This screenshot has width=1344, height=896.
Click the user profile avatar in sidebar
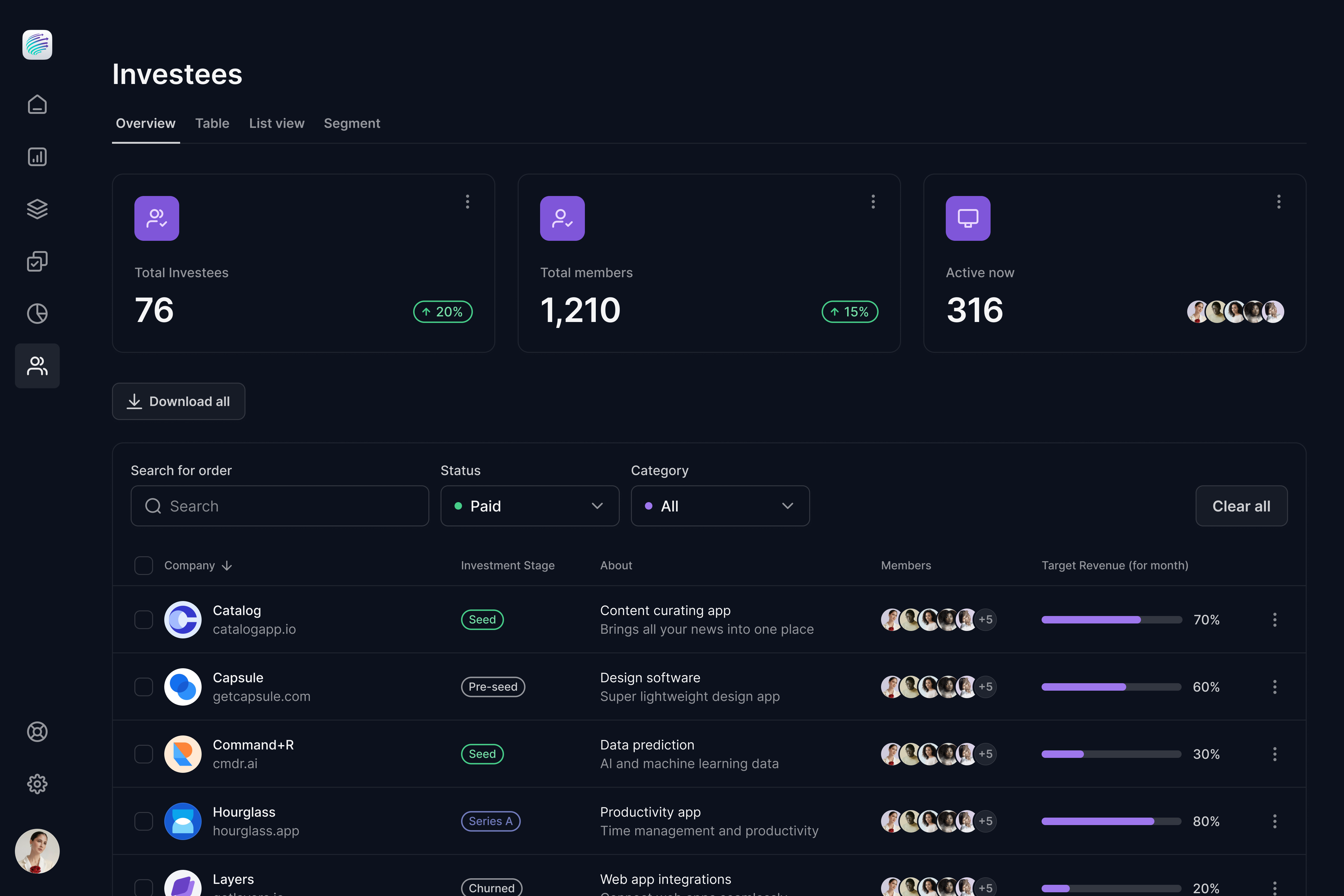[x=37, y=852]
